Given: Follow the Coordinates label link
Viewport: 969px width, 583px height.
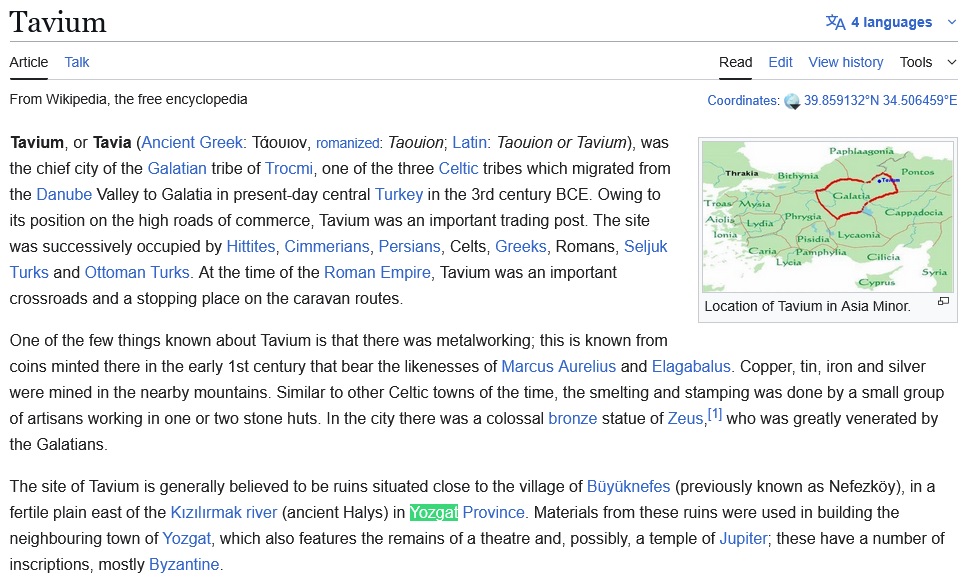Looking at the screenshot, I should coord(743,101).
